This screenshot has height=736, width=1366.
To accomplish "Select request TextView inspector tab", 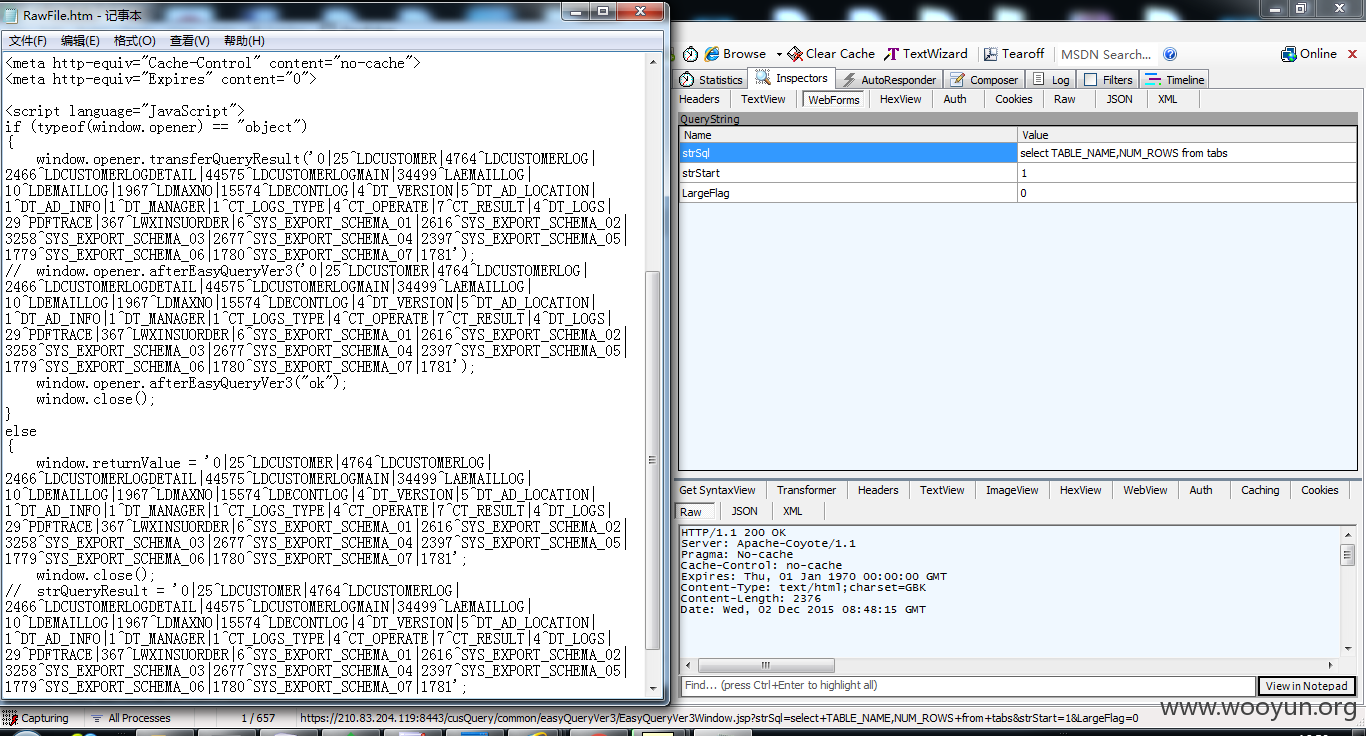I will coord(763,99).
